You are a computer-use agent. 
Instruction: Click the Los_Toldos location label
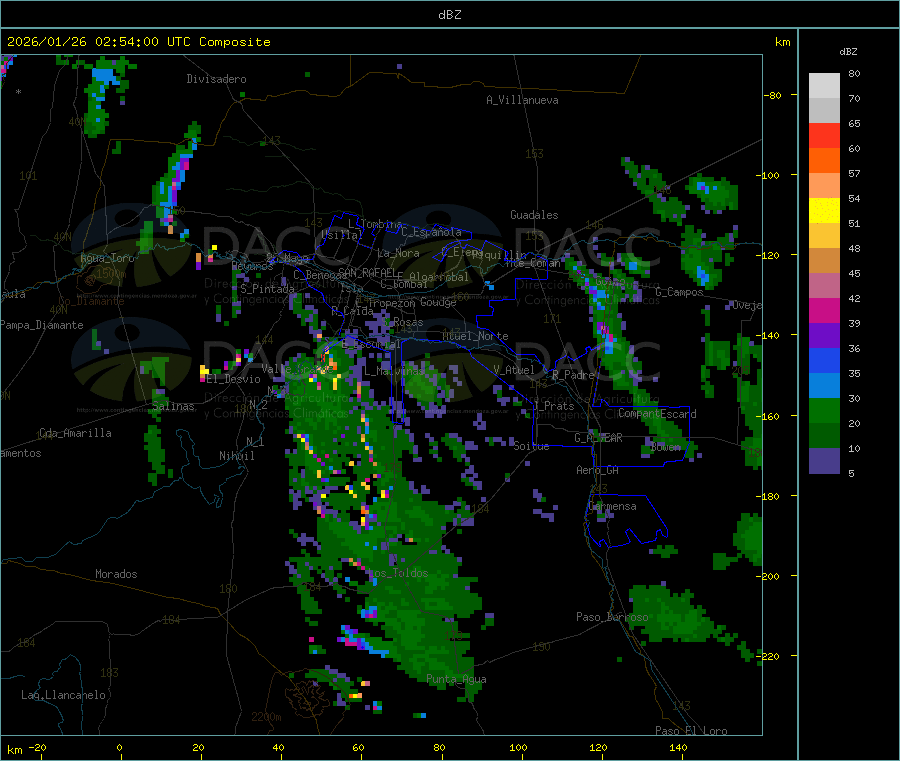pos(398,573)
